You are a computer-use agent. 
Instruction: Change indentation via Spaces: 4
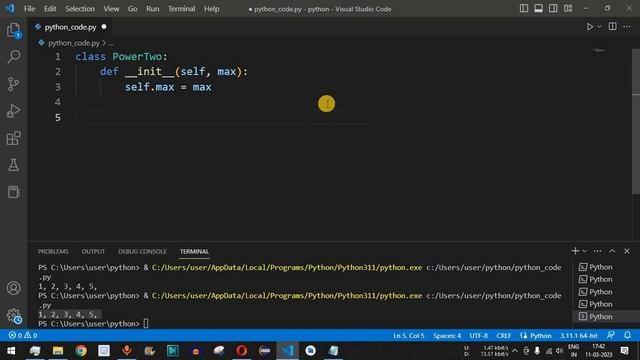pyautogui.click(x=447, y=336)
